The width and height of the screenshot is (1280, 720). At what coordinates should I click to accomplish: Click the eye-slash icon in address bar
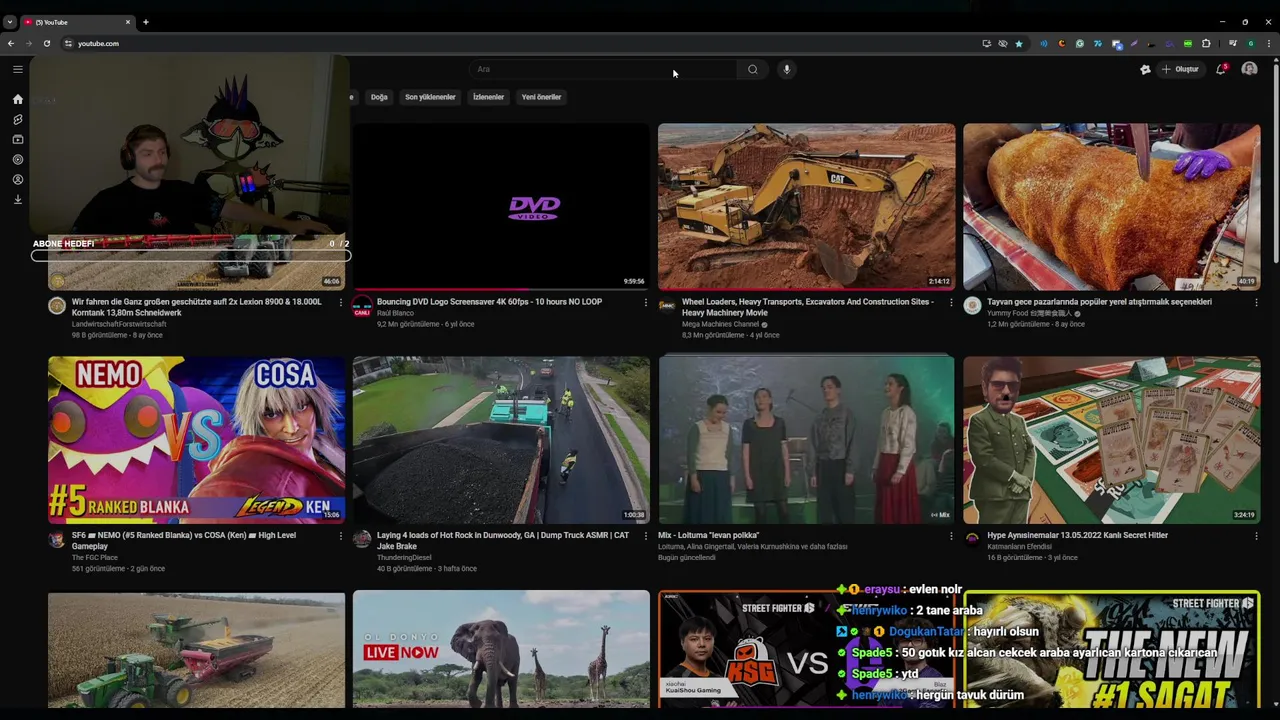(1003, 43)
